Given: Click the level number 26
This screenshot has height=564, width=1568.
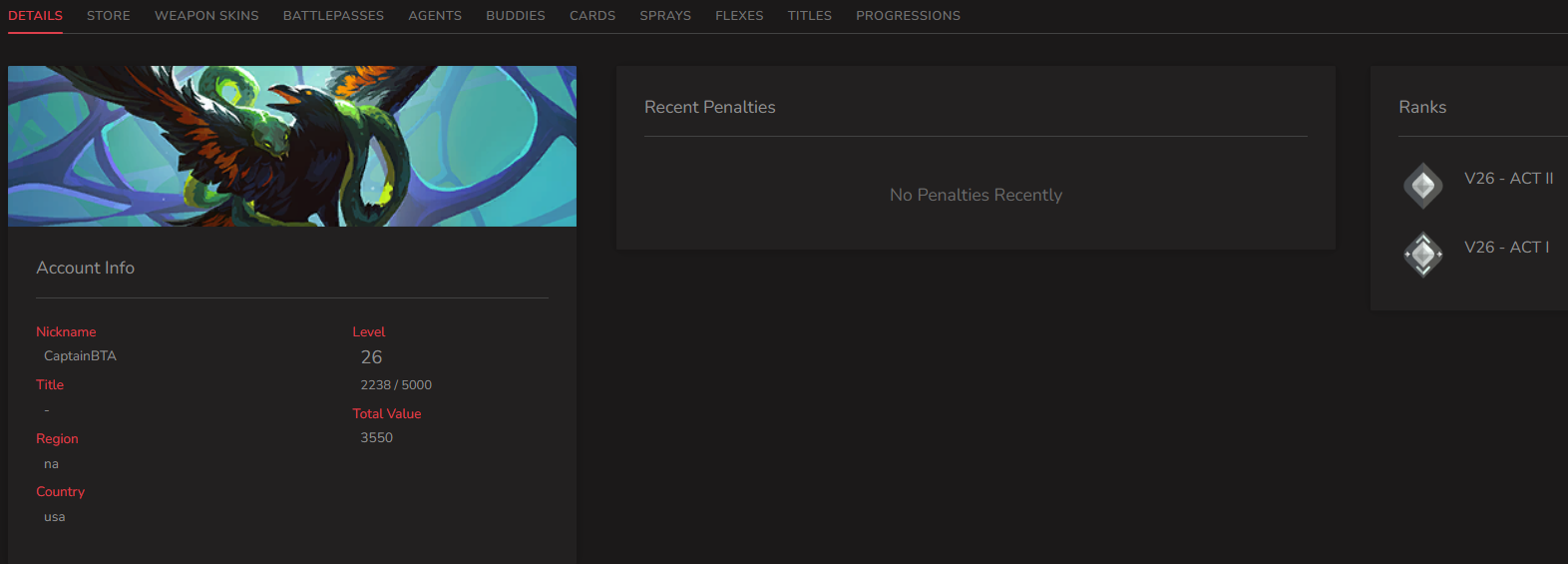Looking at the screenshot, I should click(371, 357).
